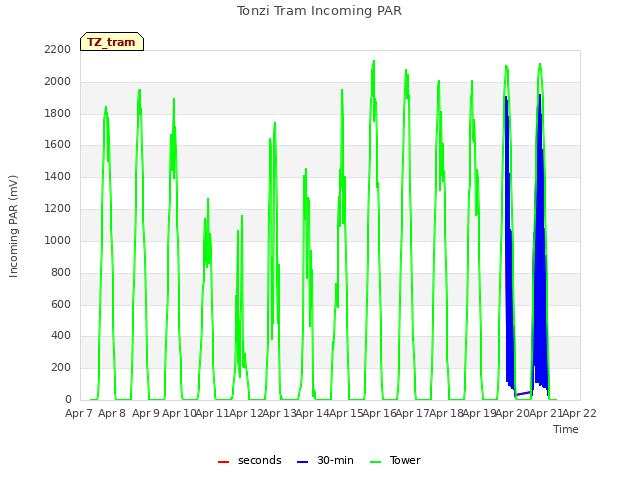Click the Time axis label
Image resolution: width=640 pixels, height=480 pixels.
(566, 429)
